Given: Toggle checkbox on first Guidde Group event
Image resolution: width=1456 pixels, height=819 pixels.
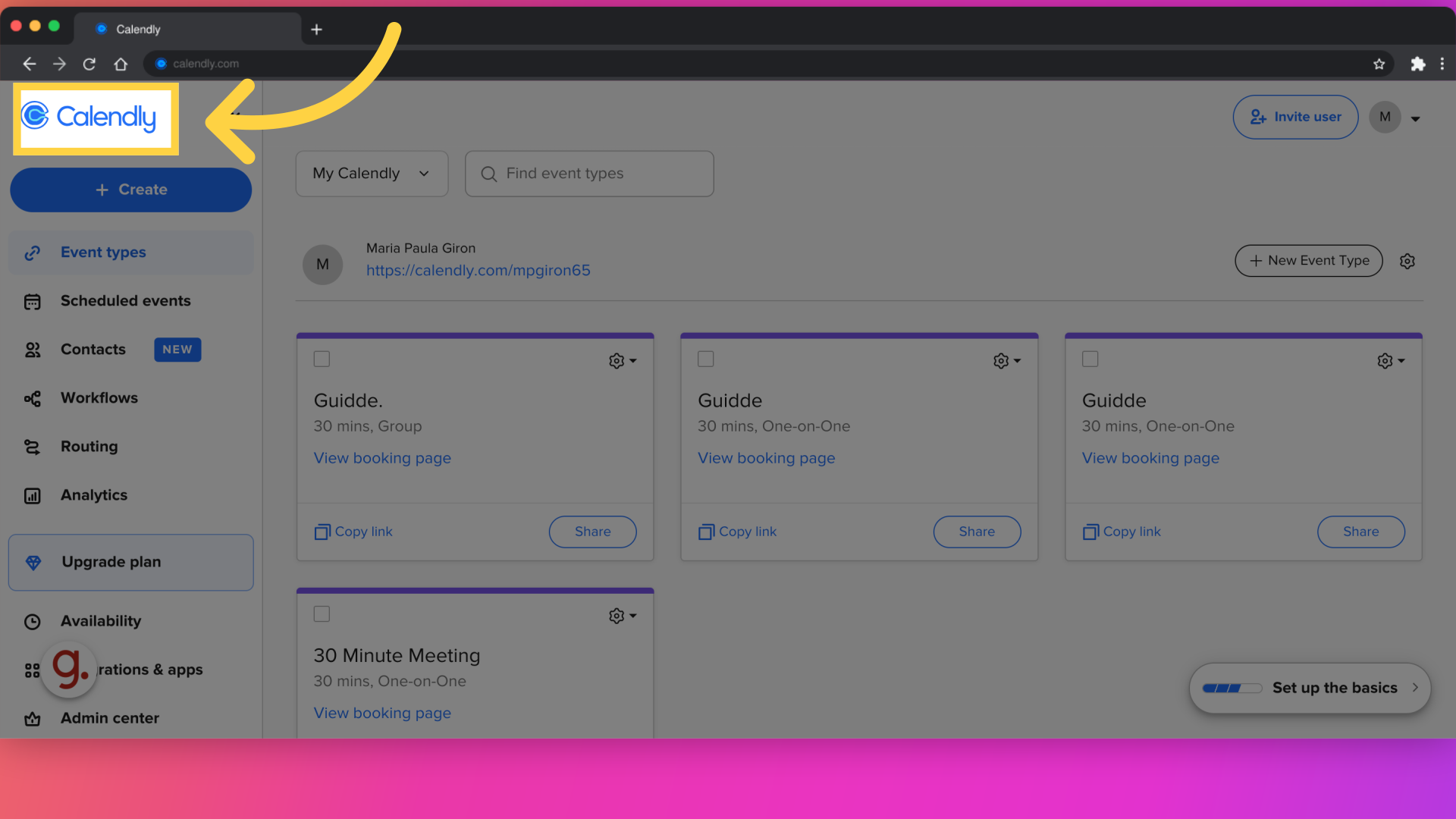Looking at the screenshot, I should click(x=322, y=359).
